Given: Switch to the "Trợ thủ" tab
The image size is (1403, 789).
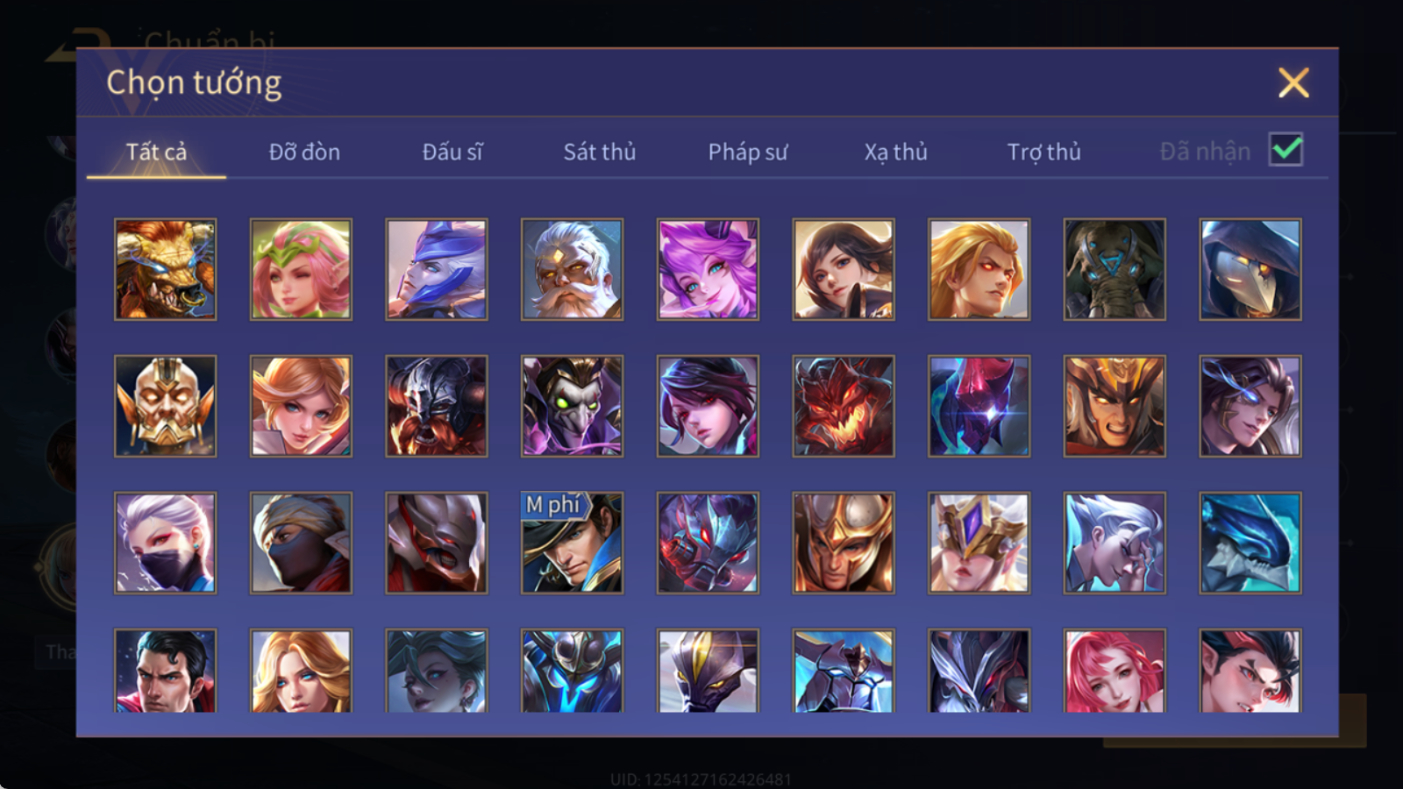Looking at the screenshot, I should [1044, 152].
